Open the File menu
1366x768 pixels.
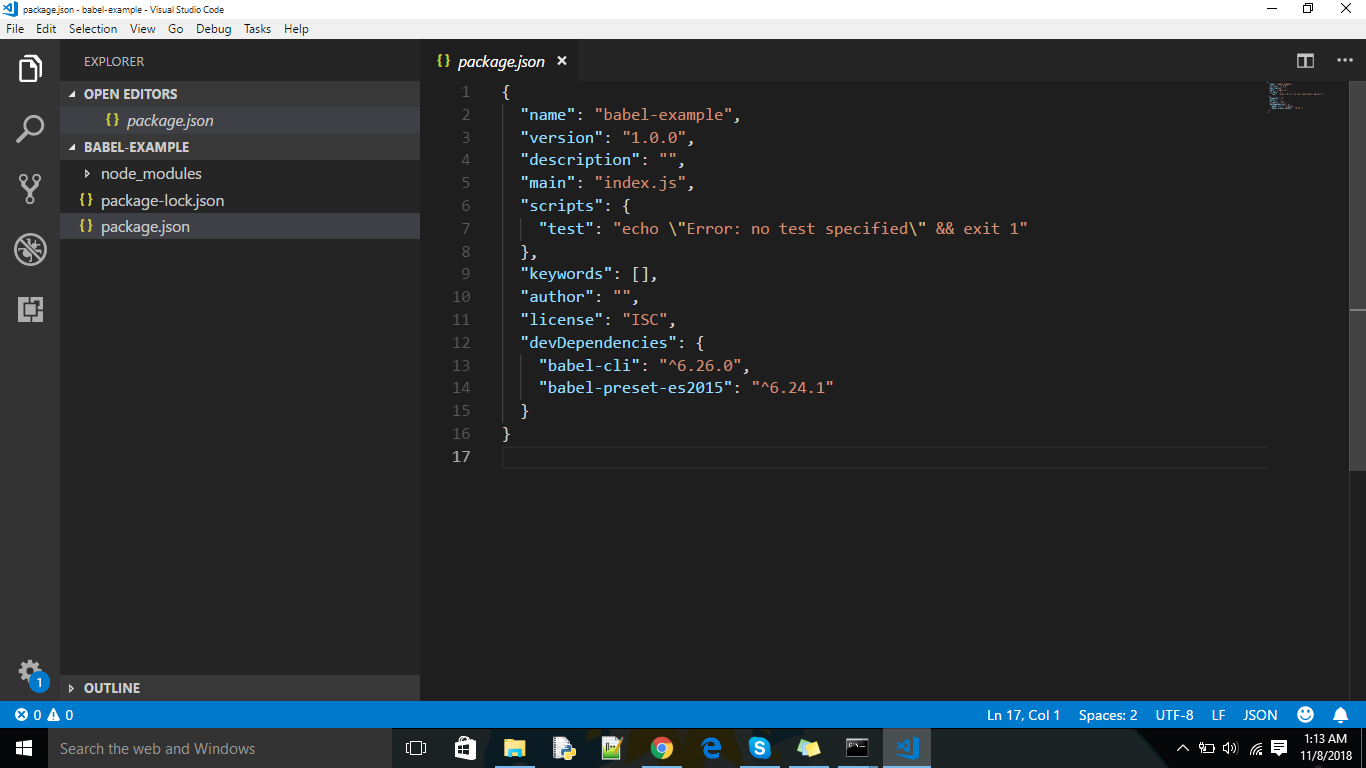(x=15, y=29)
